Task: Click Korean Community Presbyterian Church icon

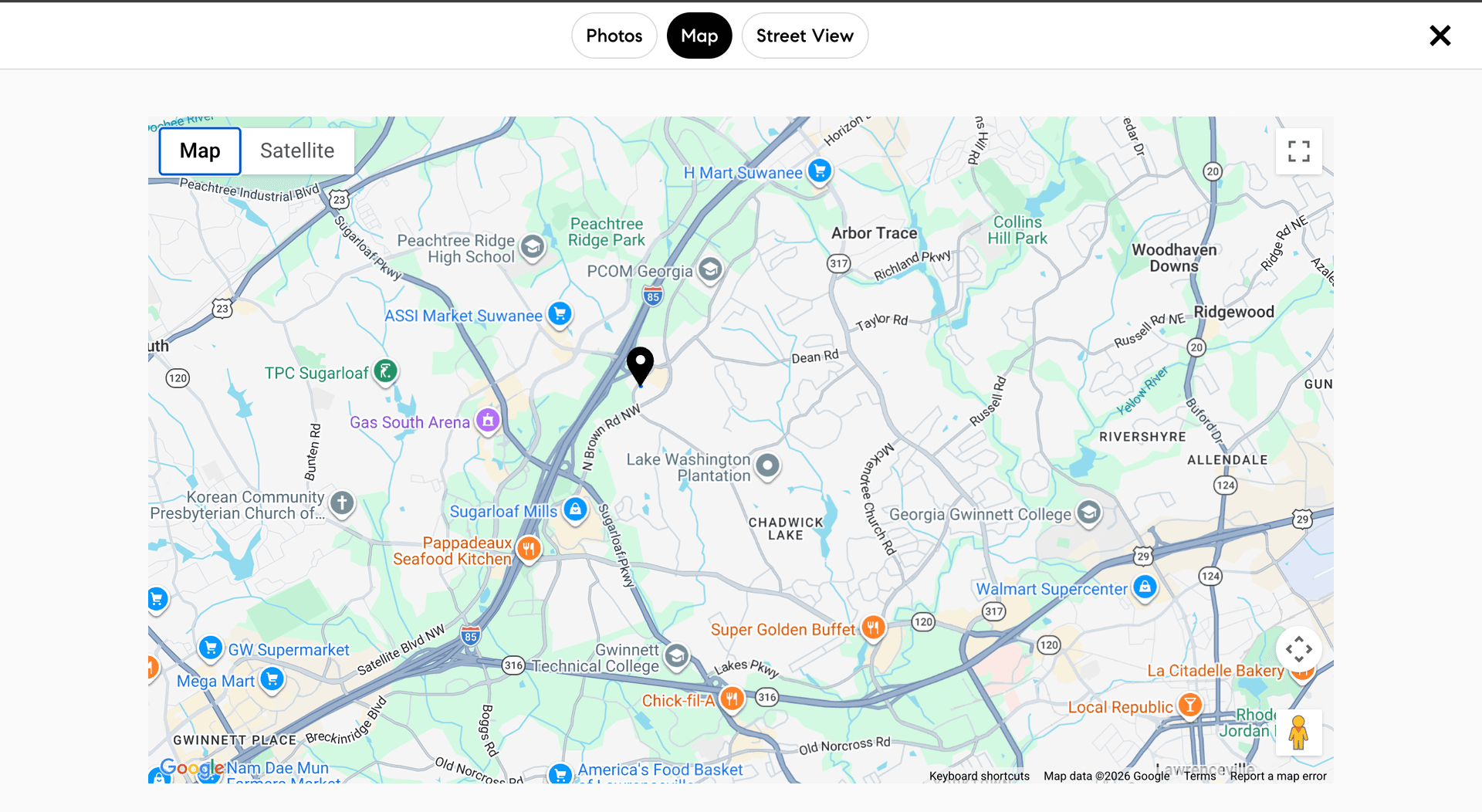Action: (342, 504)
